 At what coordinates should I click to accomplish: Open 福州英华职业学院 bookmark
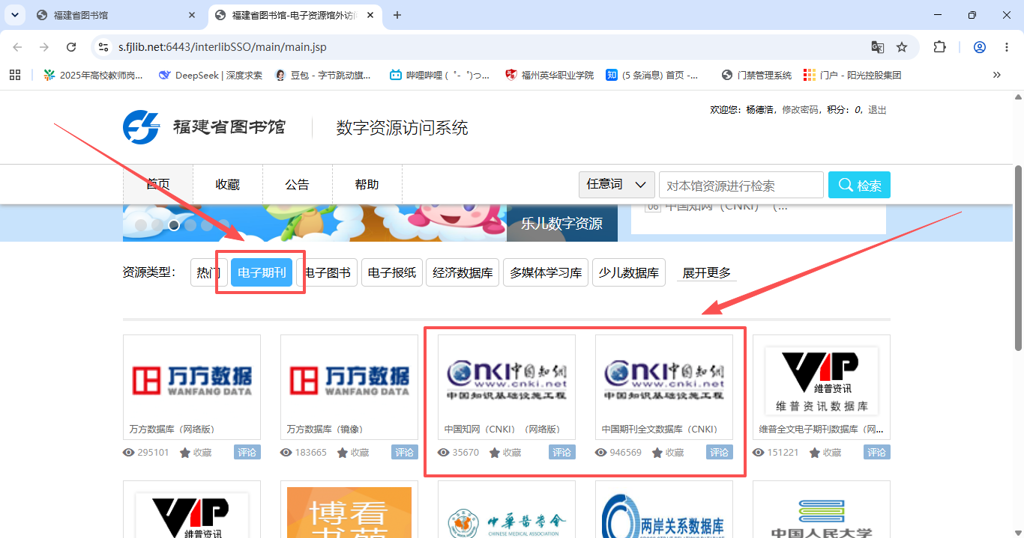coord(549,75)
